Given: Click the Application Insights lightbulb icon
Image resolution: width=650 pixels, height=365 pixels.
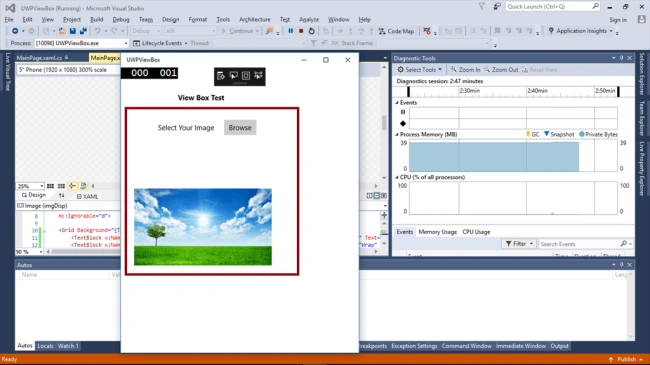Looking at the screenshot, I should coord(551,31).
